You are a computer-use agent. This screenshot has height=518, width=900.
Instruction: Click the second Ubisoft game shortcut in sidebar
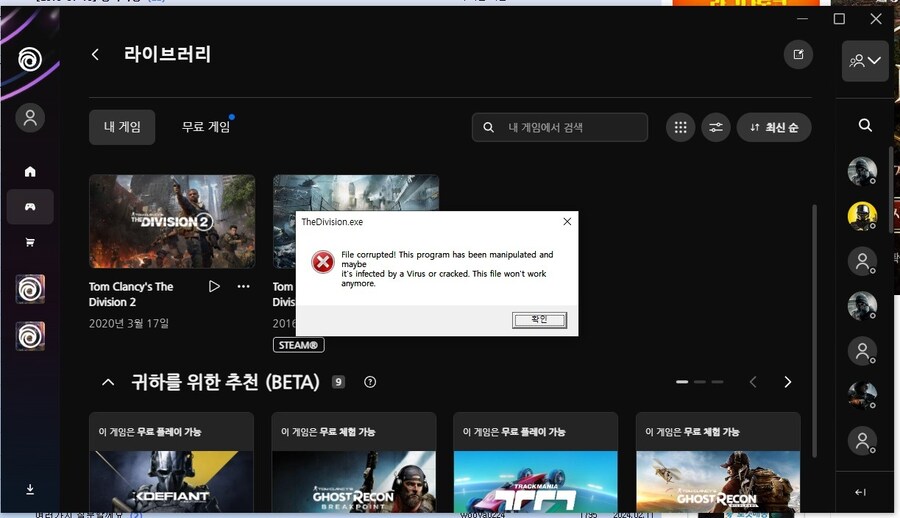click(x=30, y=336)
